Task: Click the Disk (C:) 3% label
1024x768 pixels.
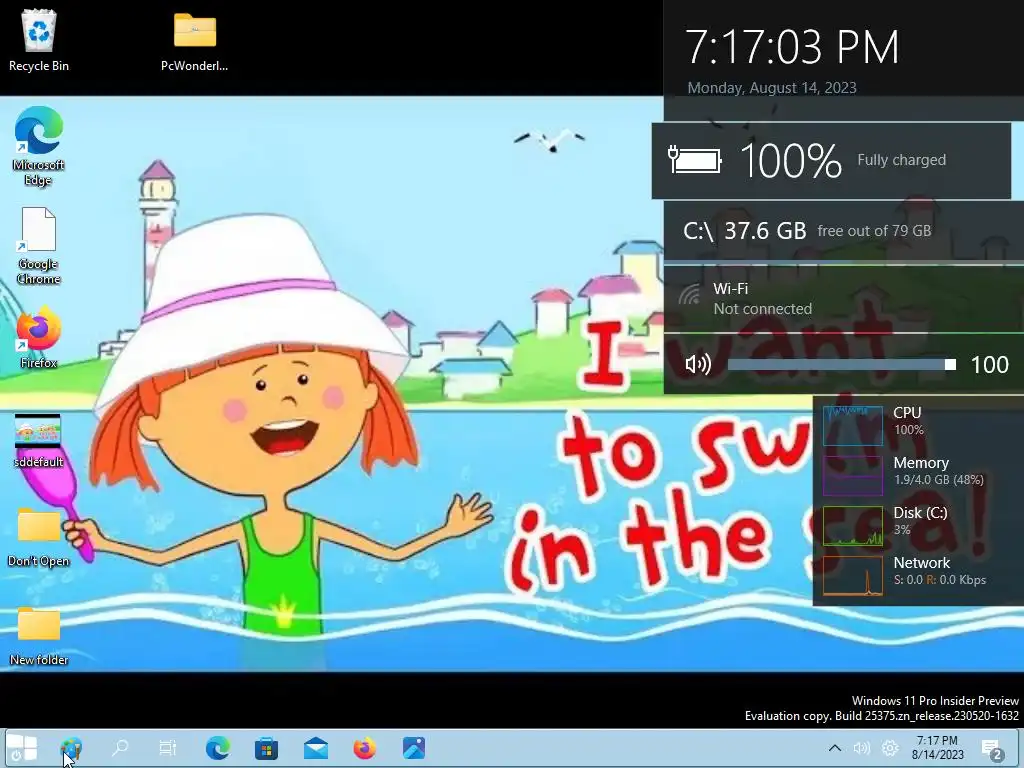Action: (920, 520)
